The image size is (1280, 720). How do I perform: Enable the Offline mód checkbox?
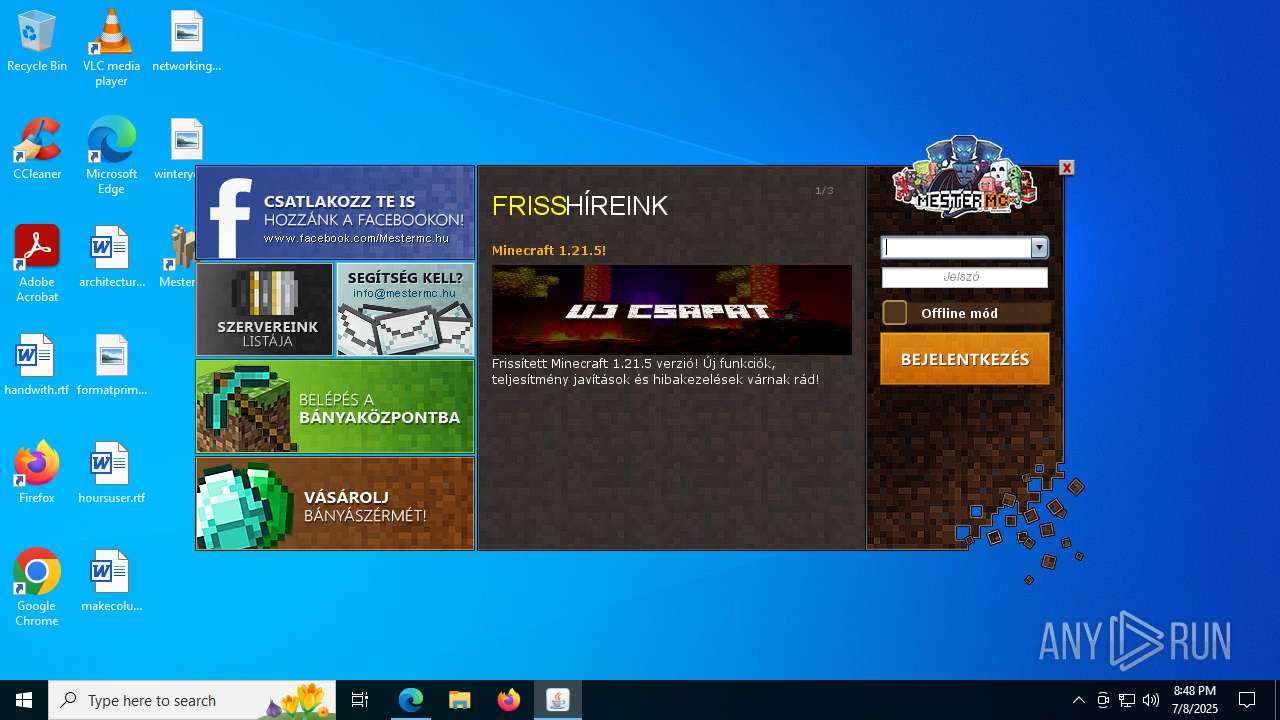(x=895, y=313)
